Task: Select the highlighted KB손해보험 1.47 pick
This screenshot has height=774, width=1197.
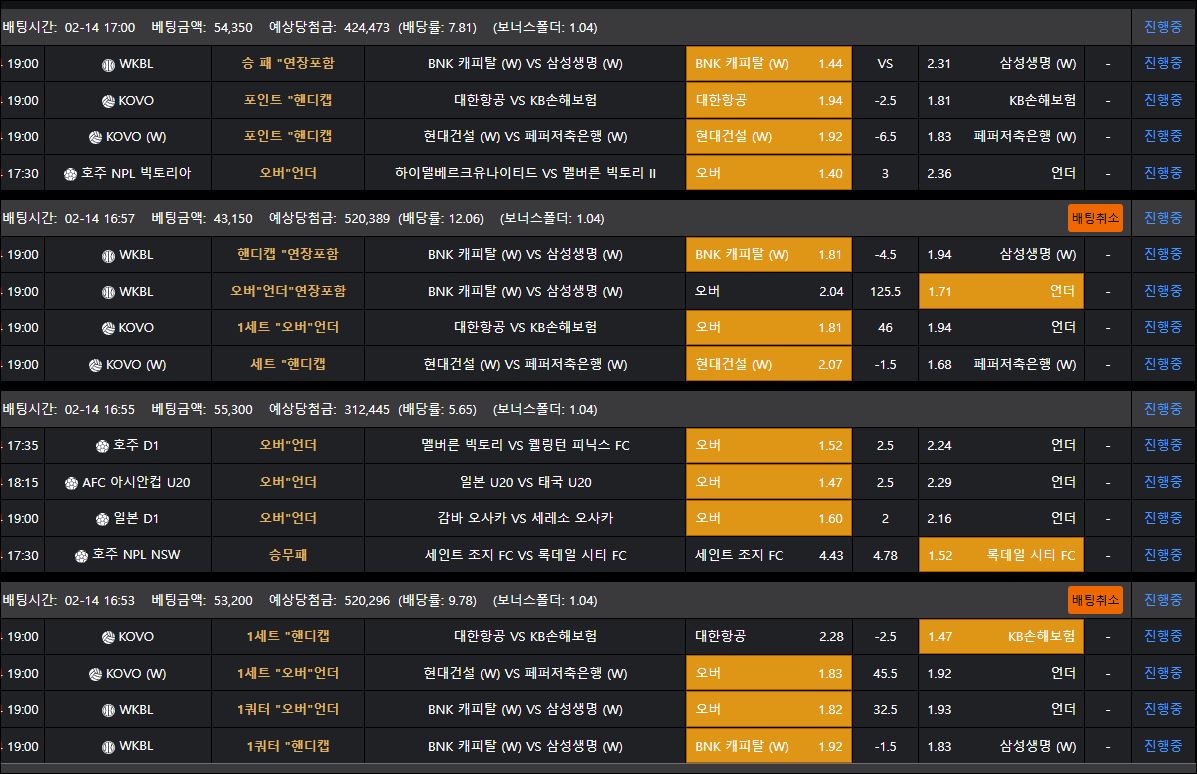Action: (x=1001, y=636)
